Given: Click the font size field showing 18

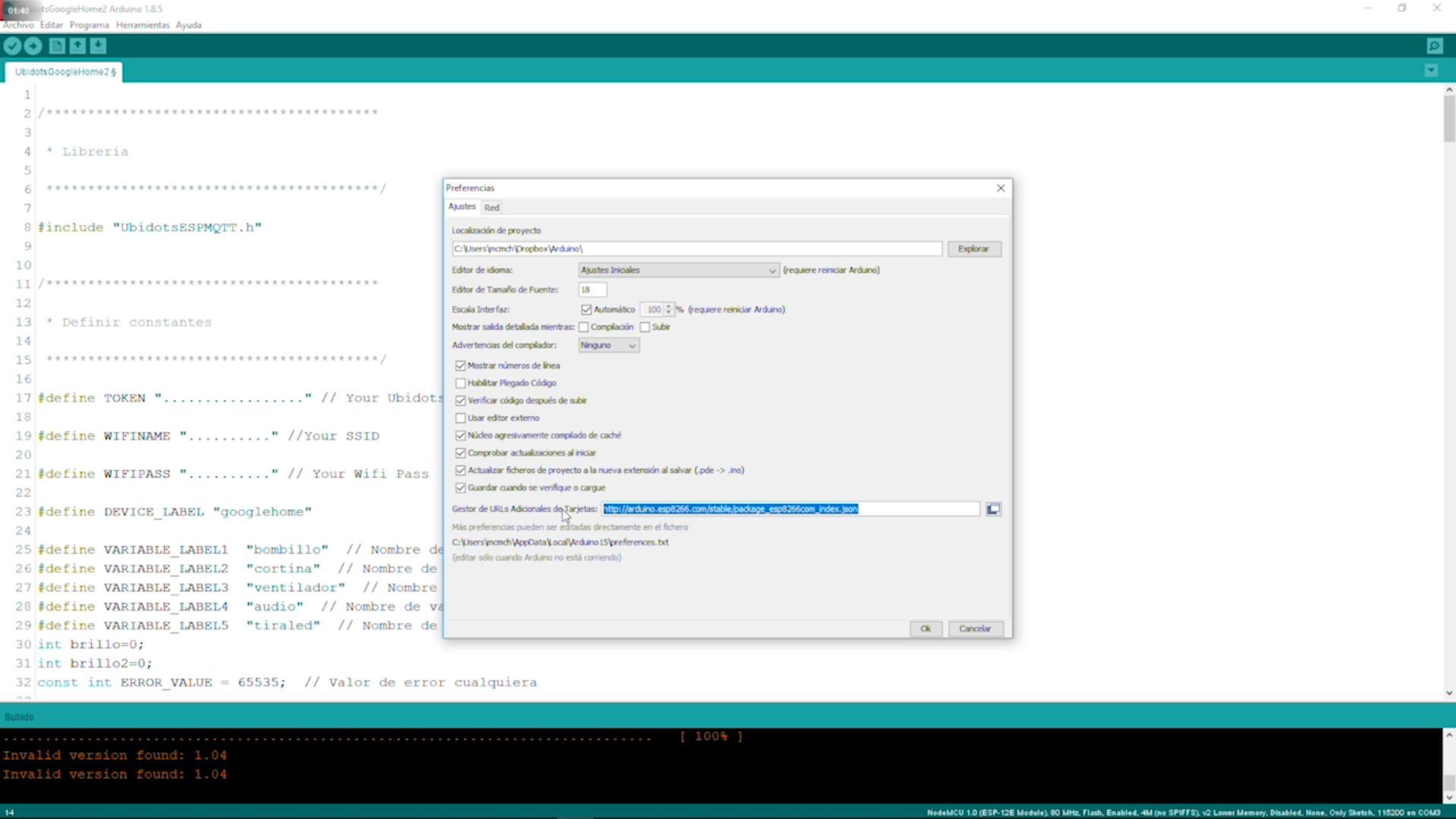Looking at the screenshot, I should pos(592,290).
